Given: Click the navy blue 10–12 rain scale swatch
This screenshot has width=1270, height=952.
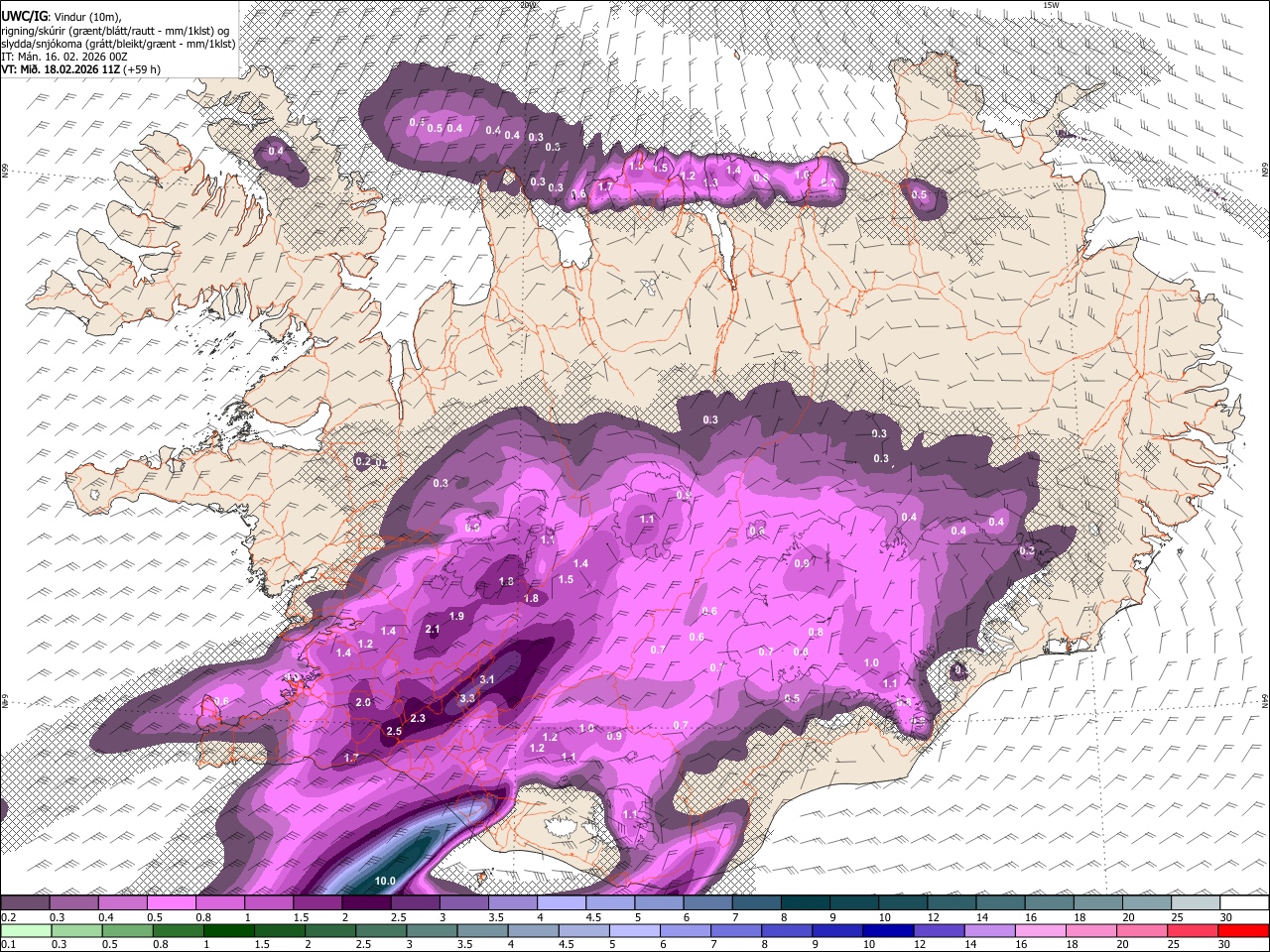Looking at the screenshot, I should tap(889, 930).
